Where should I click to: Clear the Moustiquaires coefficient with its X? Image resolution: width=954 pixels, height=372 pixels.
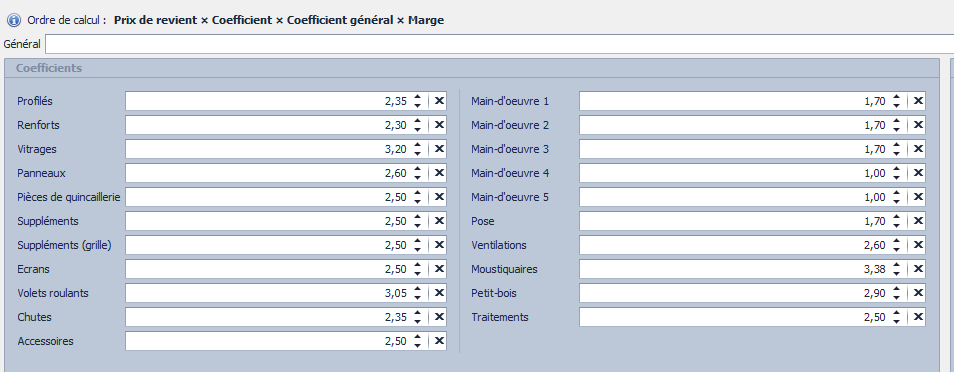click(x=918, y=269)
